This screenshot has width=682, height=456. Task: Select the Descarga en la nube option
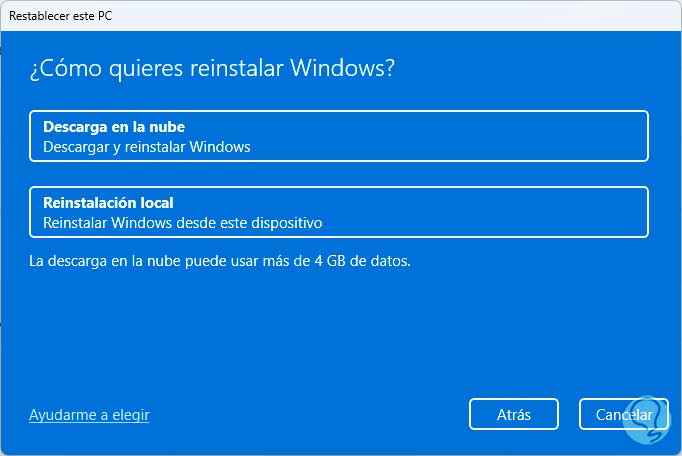point(339,136)
